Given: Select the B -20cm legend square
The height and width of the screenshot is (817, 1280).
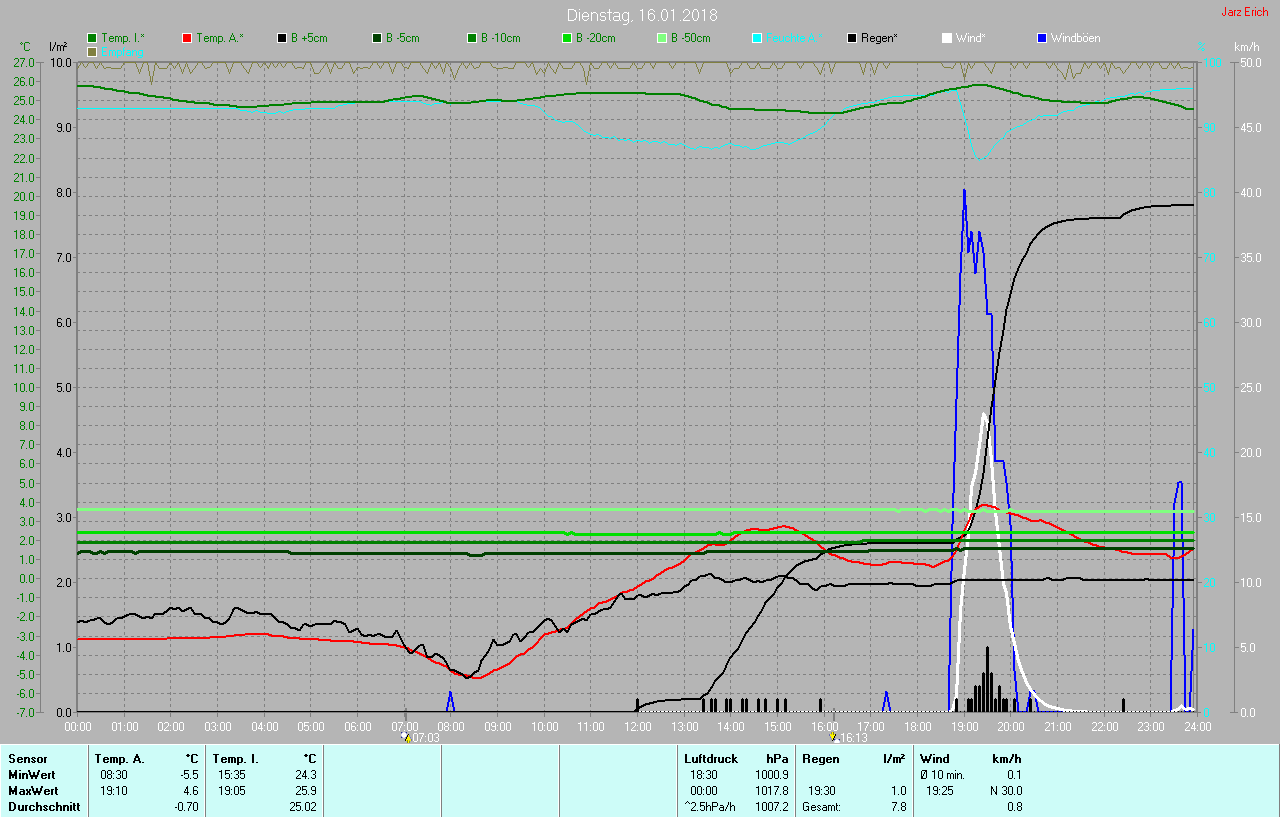Looking at the screenshot, I should click(567, 38).
